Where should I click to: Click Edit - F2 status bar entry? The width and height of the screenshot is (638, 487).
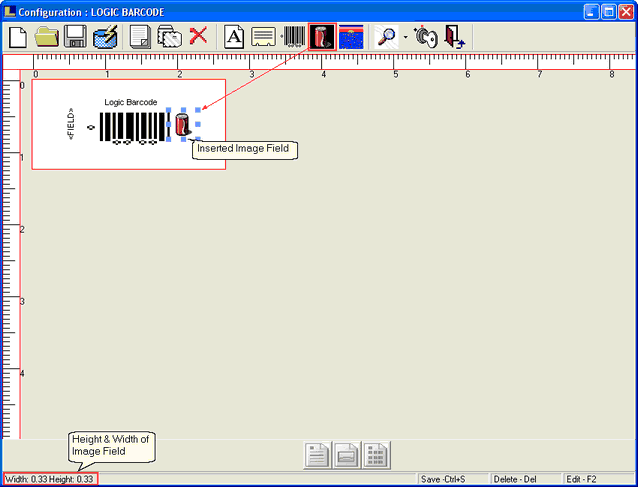pyautogui.click(x=599, y=479)
